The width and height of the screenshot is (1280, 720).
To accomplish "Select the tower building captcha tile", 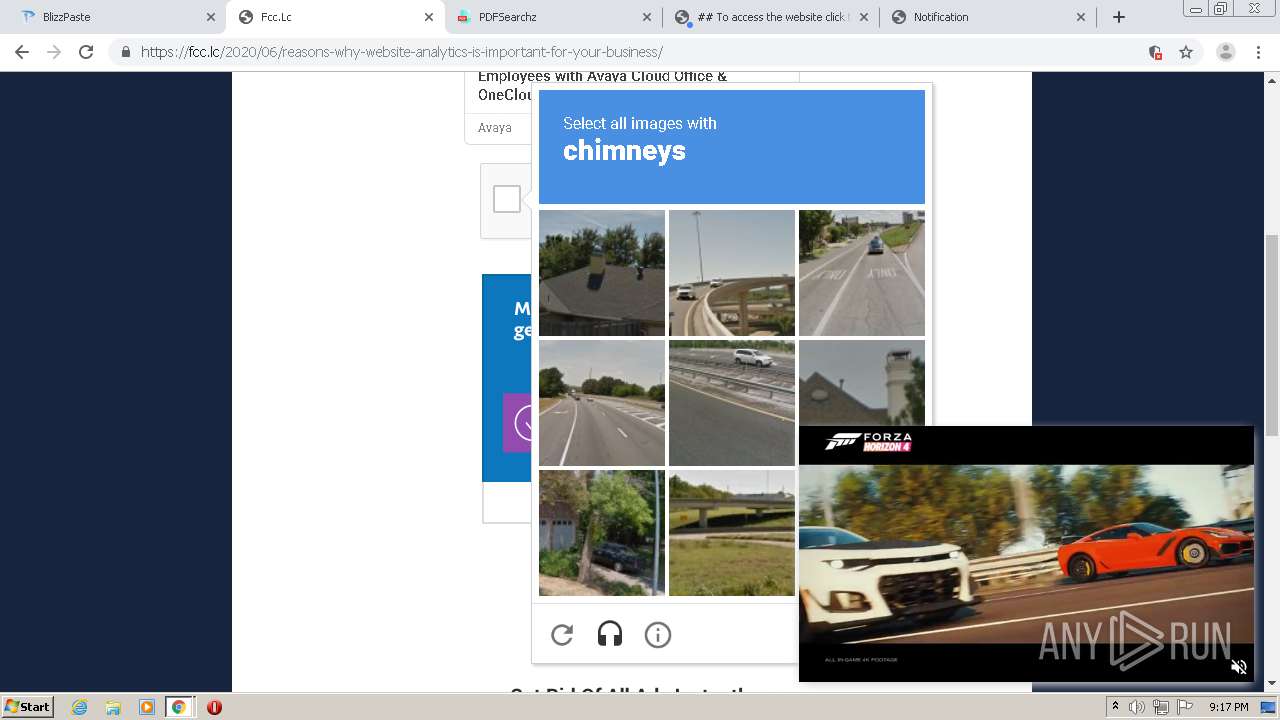I will tap(862, 383).
